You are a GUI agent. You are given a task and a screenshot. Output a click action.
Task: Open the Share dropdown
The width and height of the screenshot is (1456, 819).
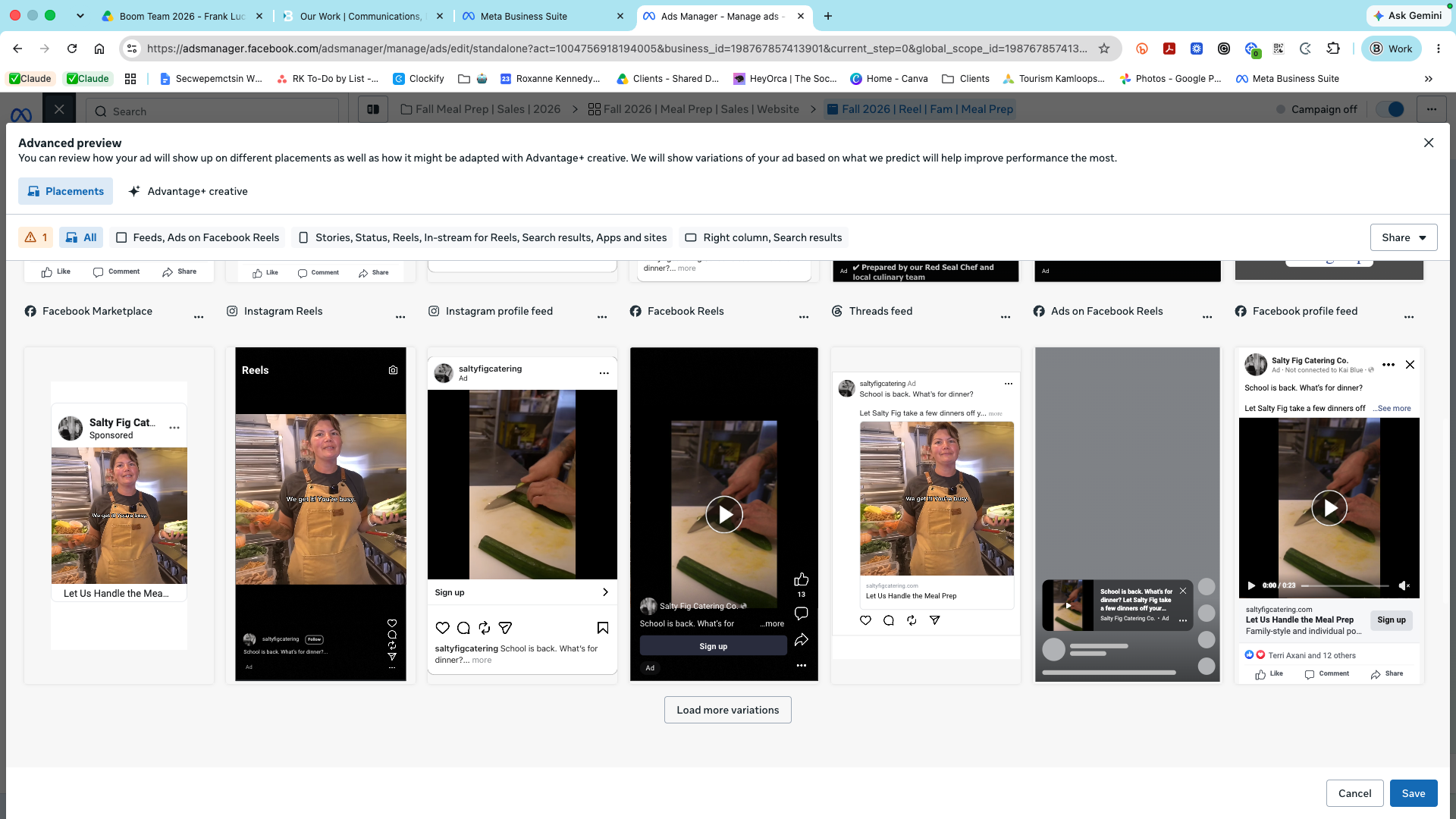tap(1404, 237)
